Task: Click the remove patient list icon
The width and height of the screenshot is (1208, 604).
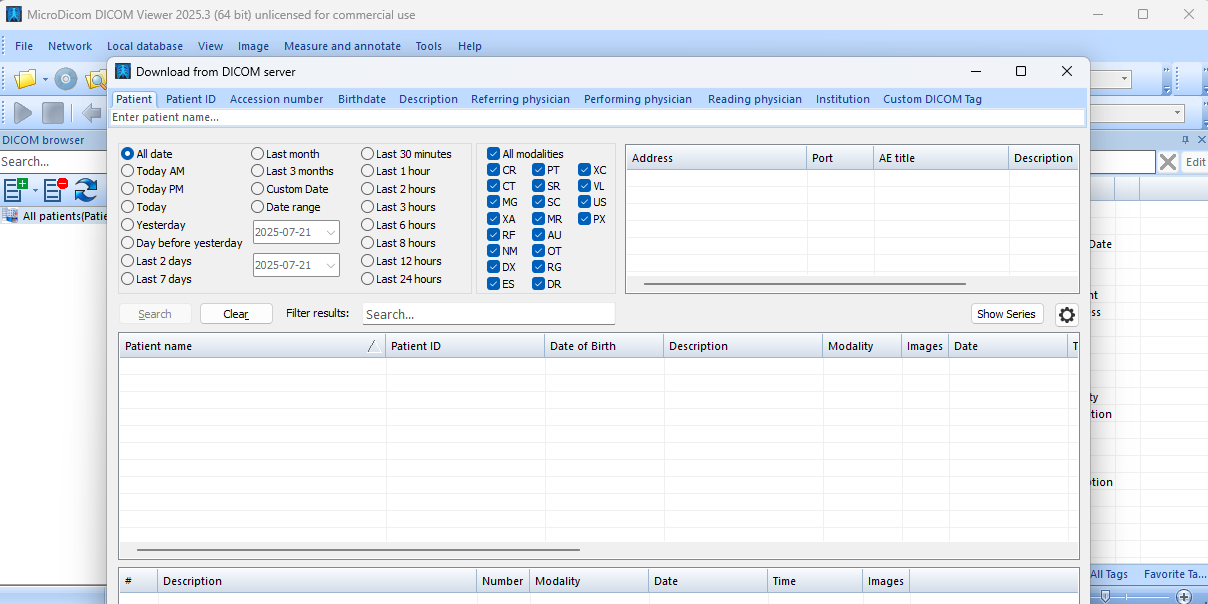Action: coord(55,187)
